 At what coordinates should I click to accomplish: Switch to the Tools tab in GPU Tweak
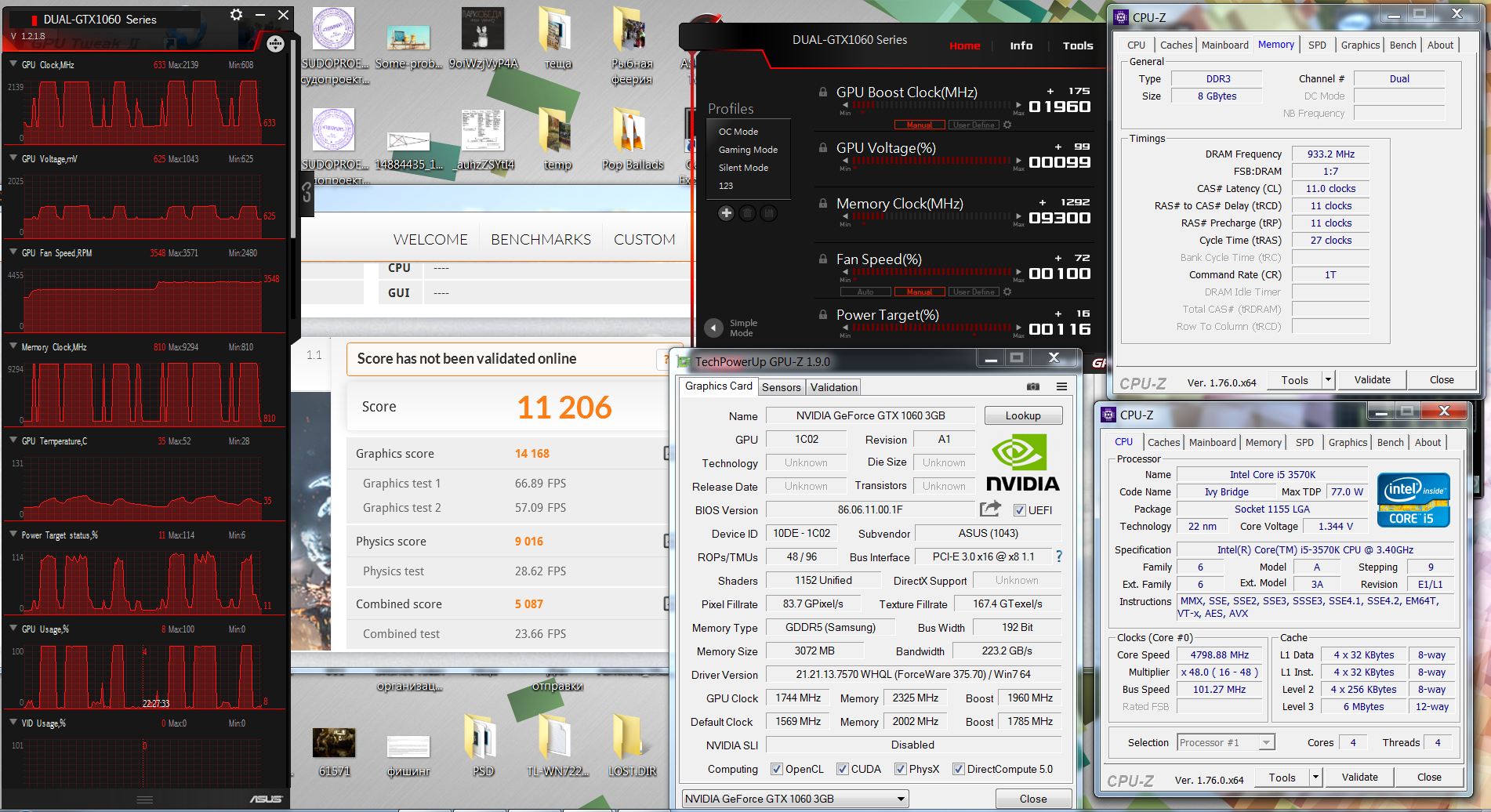click(1078, 45)
